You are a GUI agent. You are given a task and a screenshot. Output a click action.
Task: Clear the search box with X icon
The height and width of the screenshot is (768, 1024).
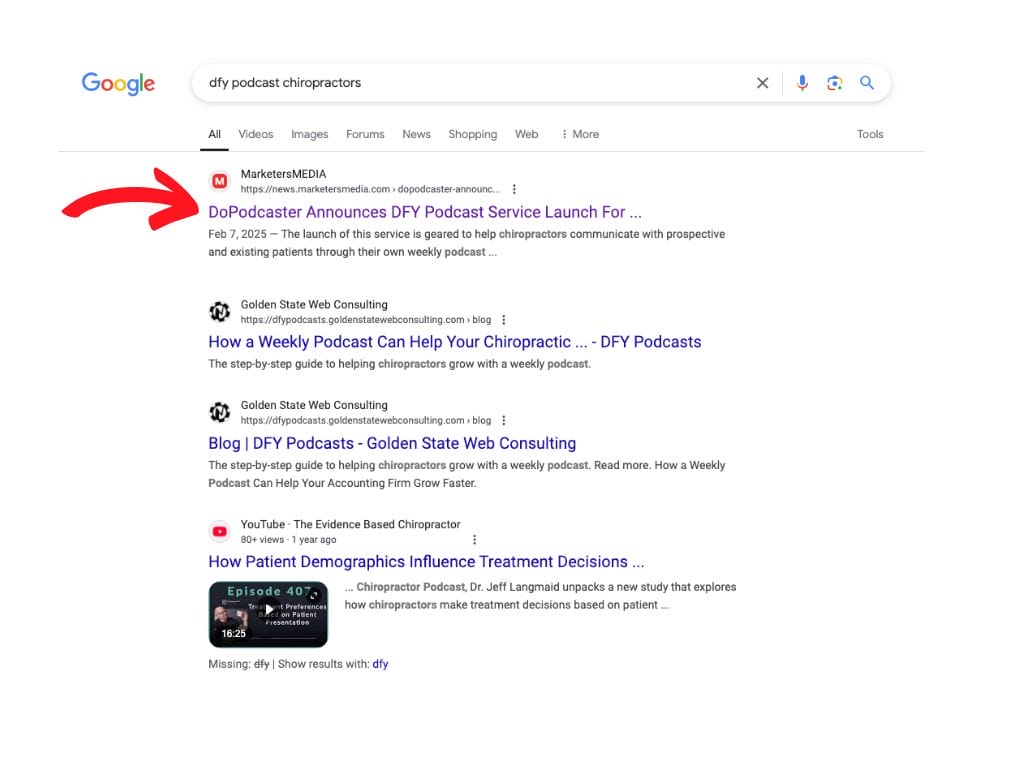click(x=762, y=83)
